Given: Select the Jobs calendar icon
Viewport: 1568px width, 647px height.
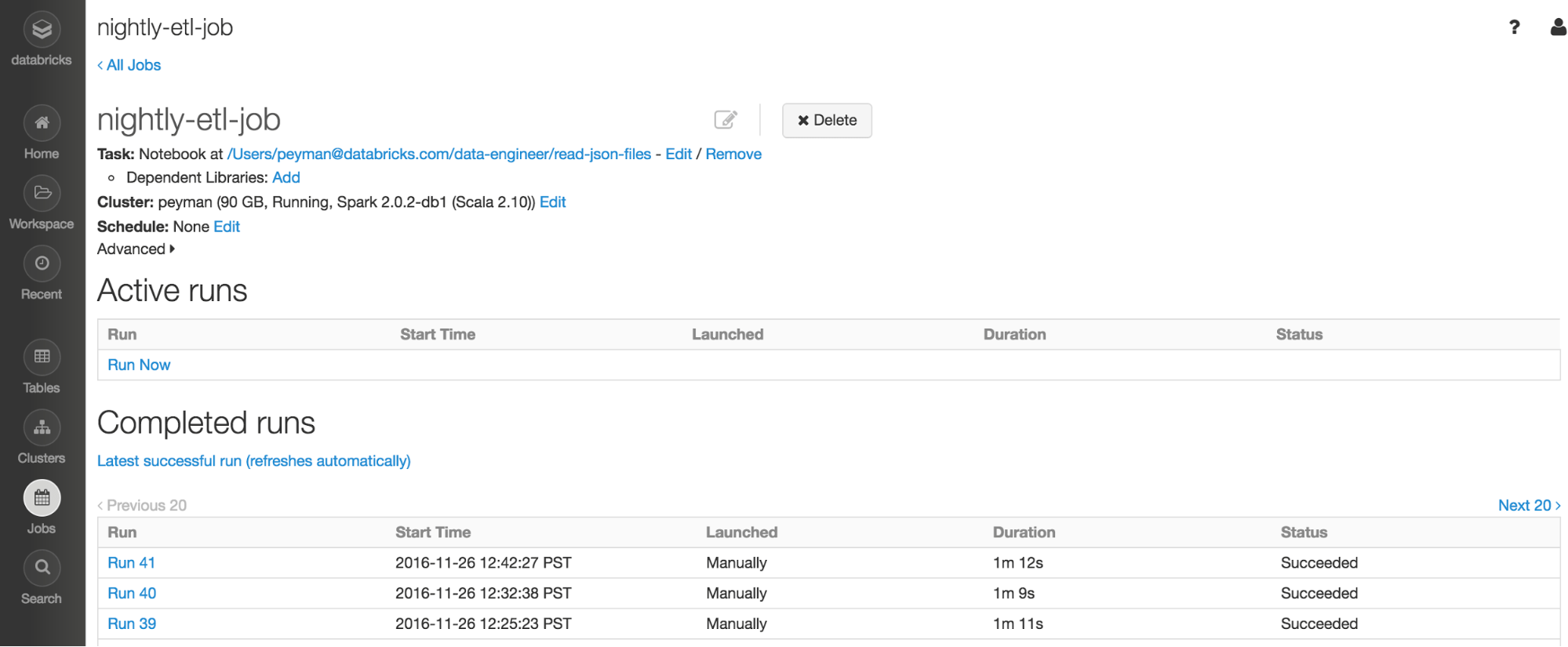Looking at the screenshot, I should (42, 498).
